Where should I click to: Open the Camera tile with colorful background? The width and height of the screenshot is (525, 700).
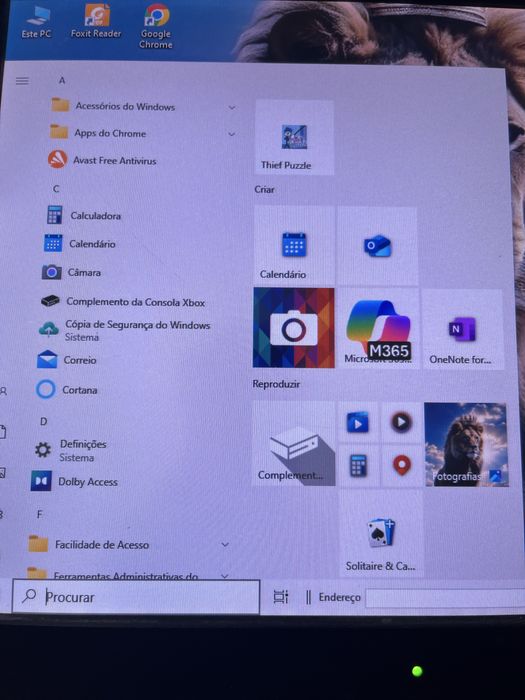point(294,328)
